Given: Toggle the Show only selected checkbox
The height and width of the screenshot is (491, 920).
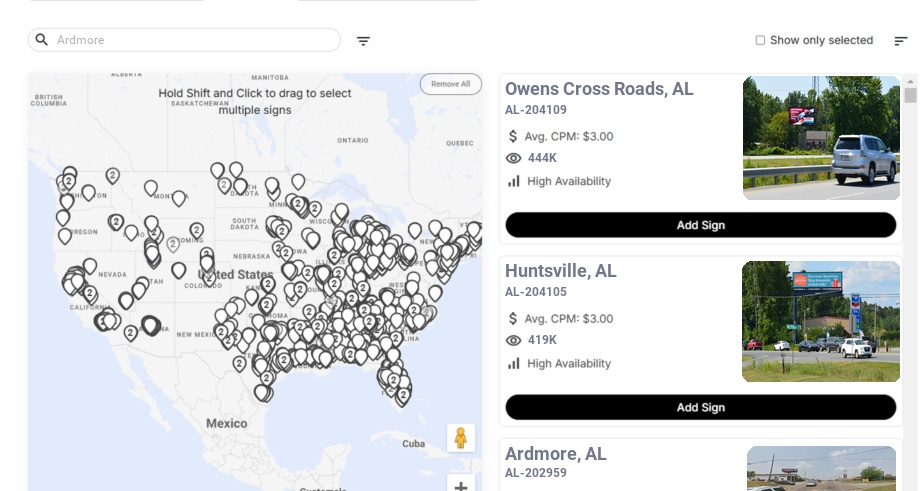Looking at the screenshot, I should pyautogui.click(x=760, y=41).
